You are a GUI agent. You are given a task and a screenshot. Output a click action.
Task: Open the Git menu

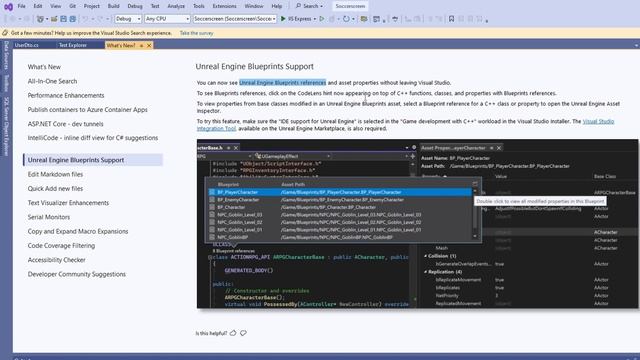point(72,6)
